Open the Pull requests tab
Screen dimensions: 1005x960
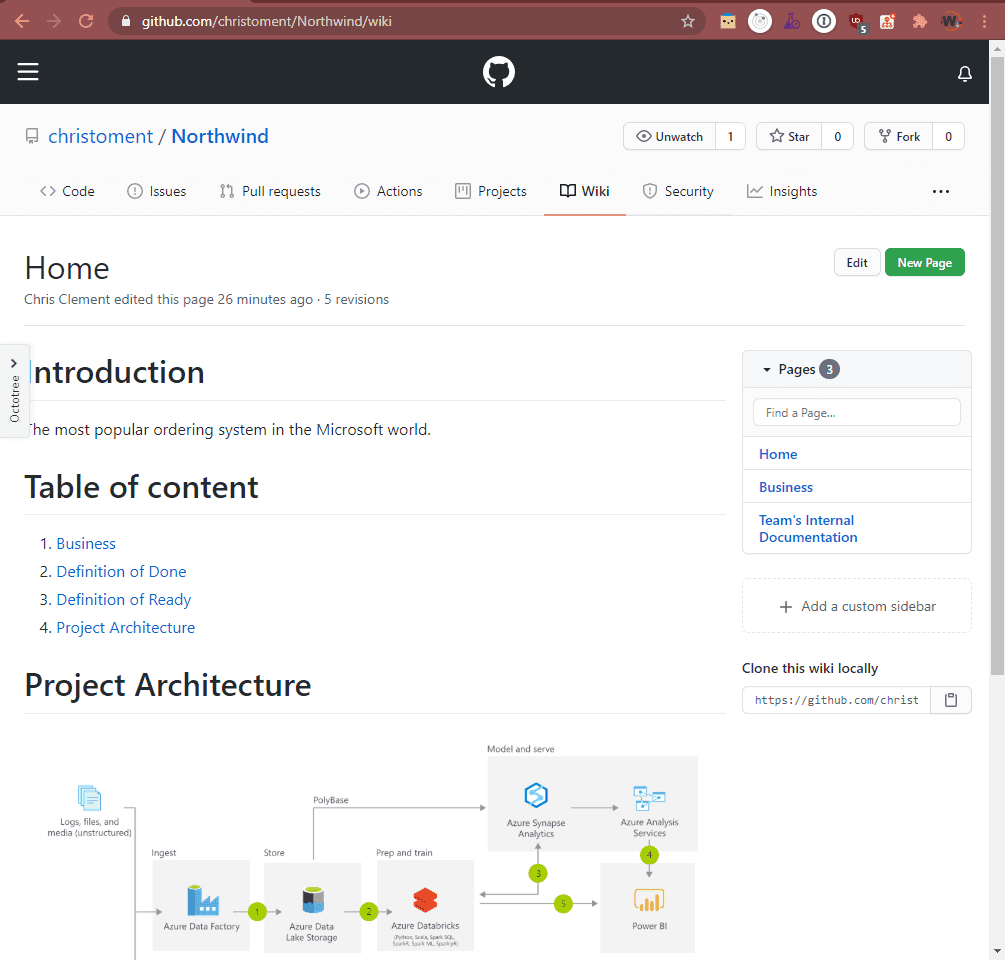(270, 191)
